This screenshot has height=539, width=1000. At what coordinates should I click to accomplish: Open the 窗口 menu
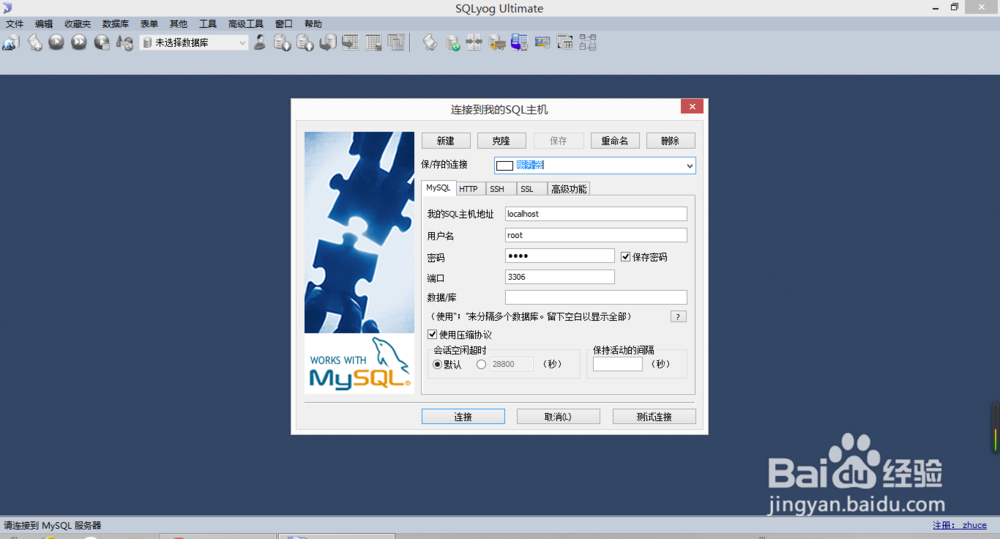pos(283,24)
